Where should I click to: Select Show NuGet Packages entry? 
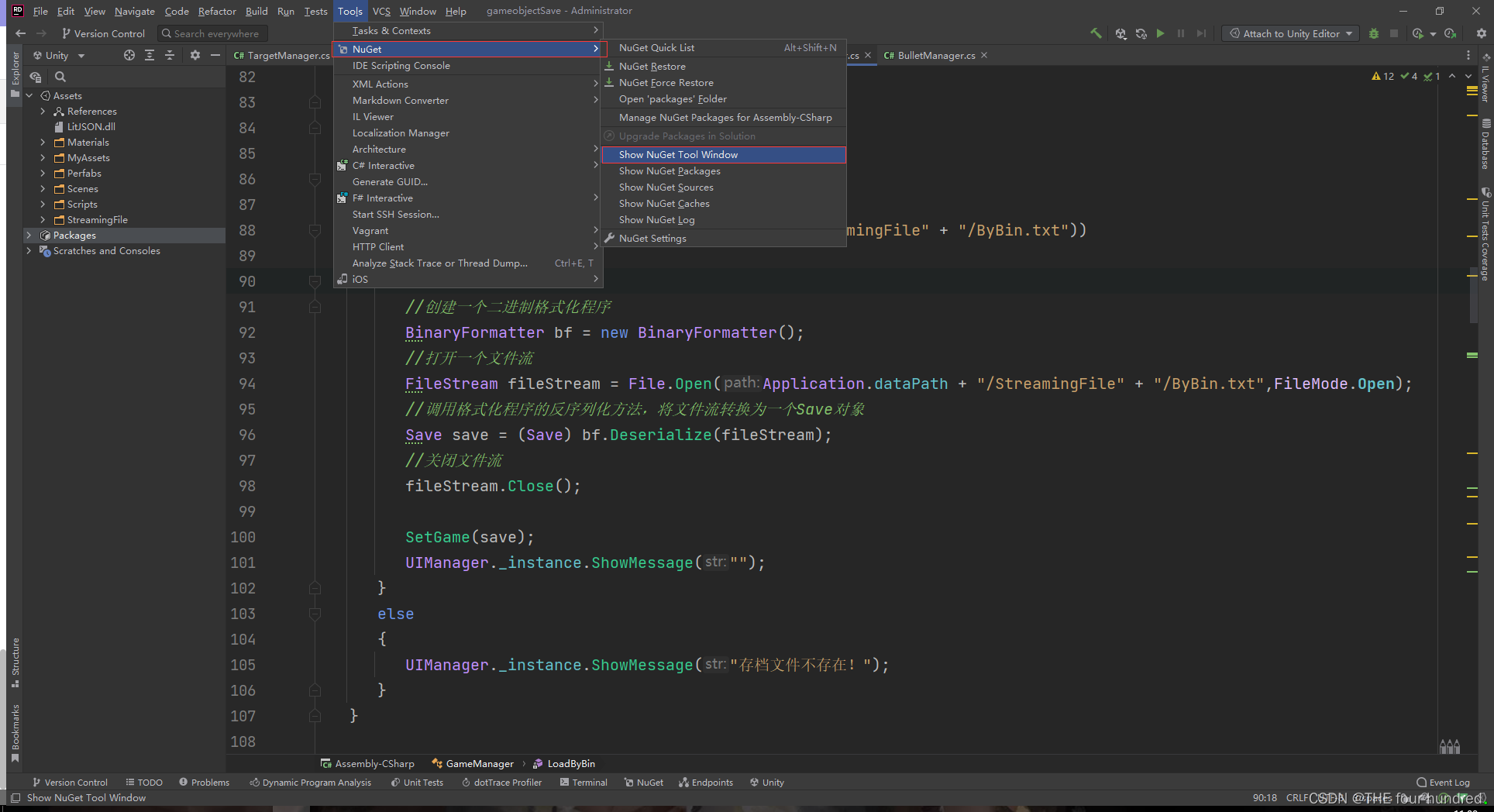[723, 171]
